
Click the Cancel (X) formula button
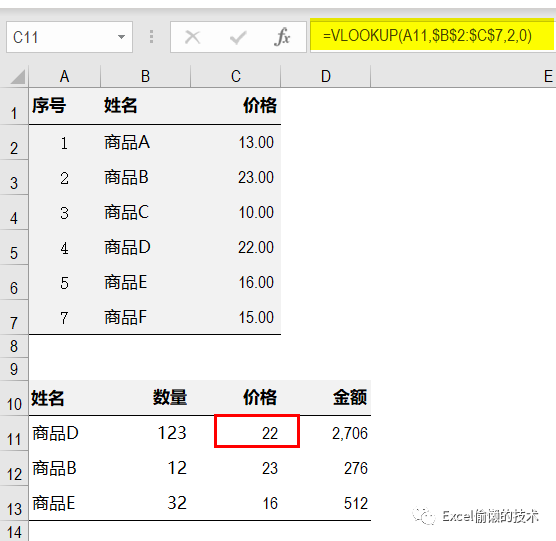[193, 37]
